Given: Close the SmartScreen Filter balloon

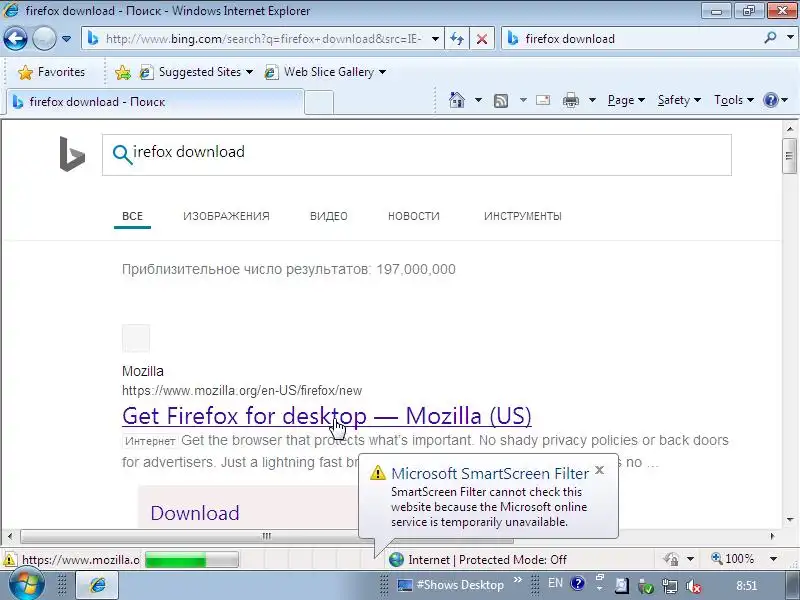Looking at the screenshot, I should [x=600, y=470].
